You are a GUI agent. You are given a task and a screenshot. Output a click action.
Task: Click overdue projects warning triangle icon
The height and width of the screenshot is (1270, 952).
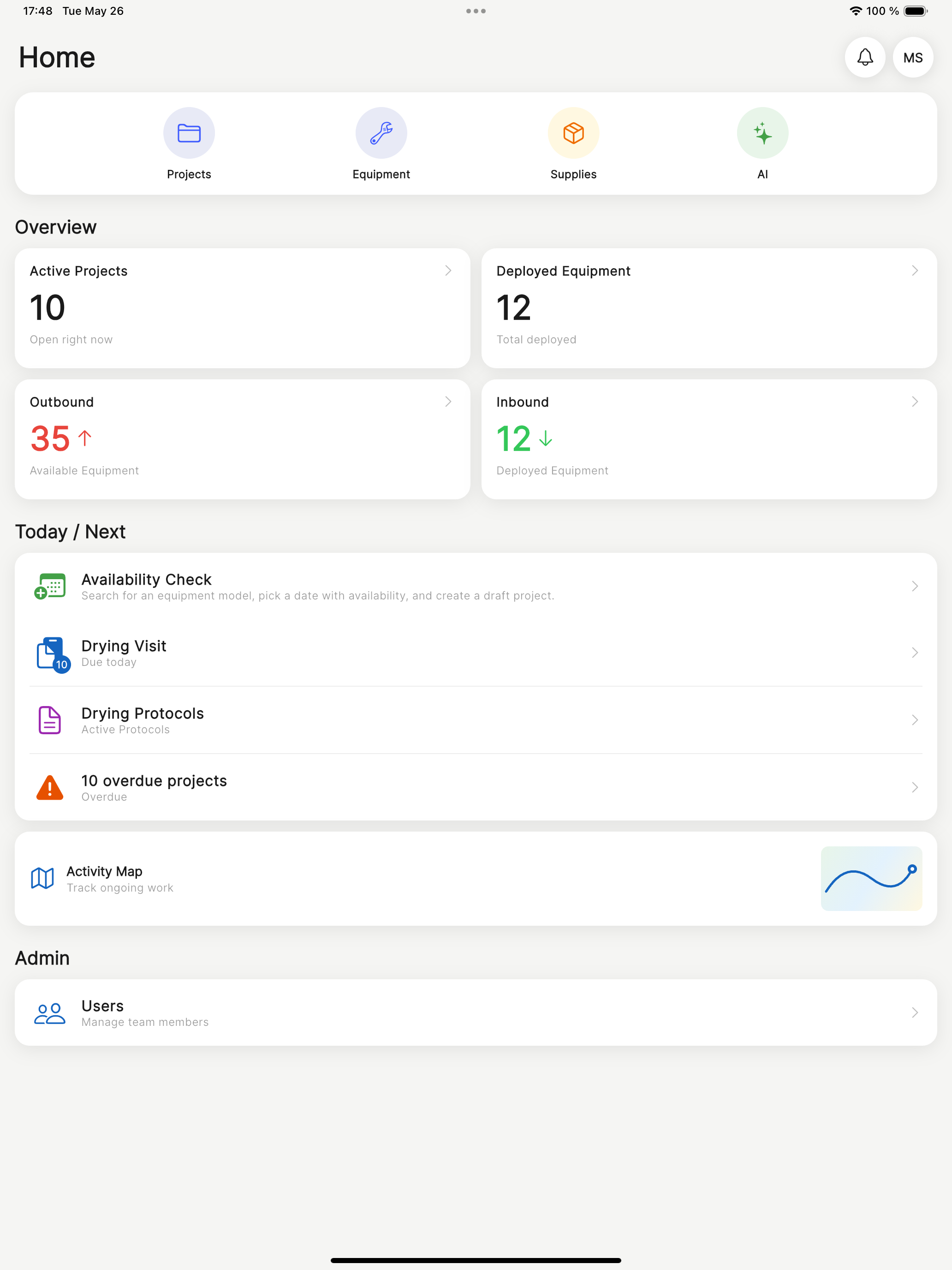(x=49, y=787)
